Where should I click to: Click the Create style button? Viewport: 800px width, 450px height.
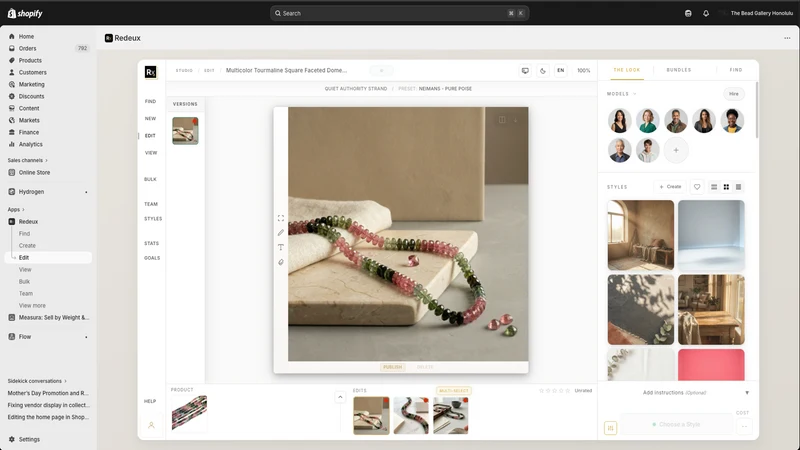coord(670,187)
